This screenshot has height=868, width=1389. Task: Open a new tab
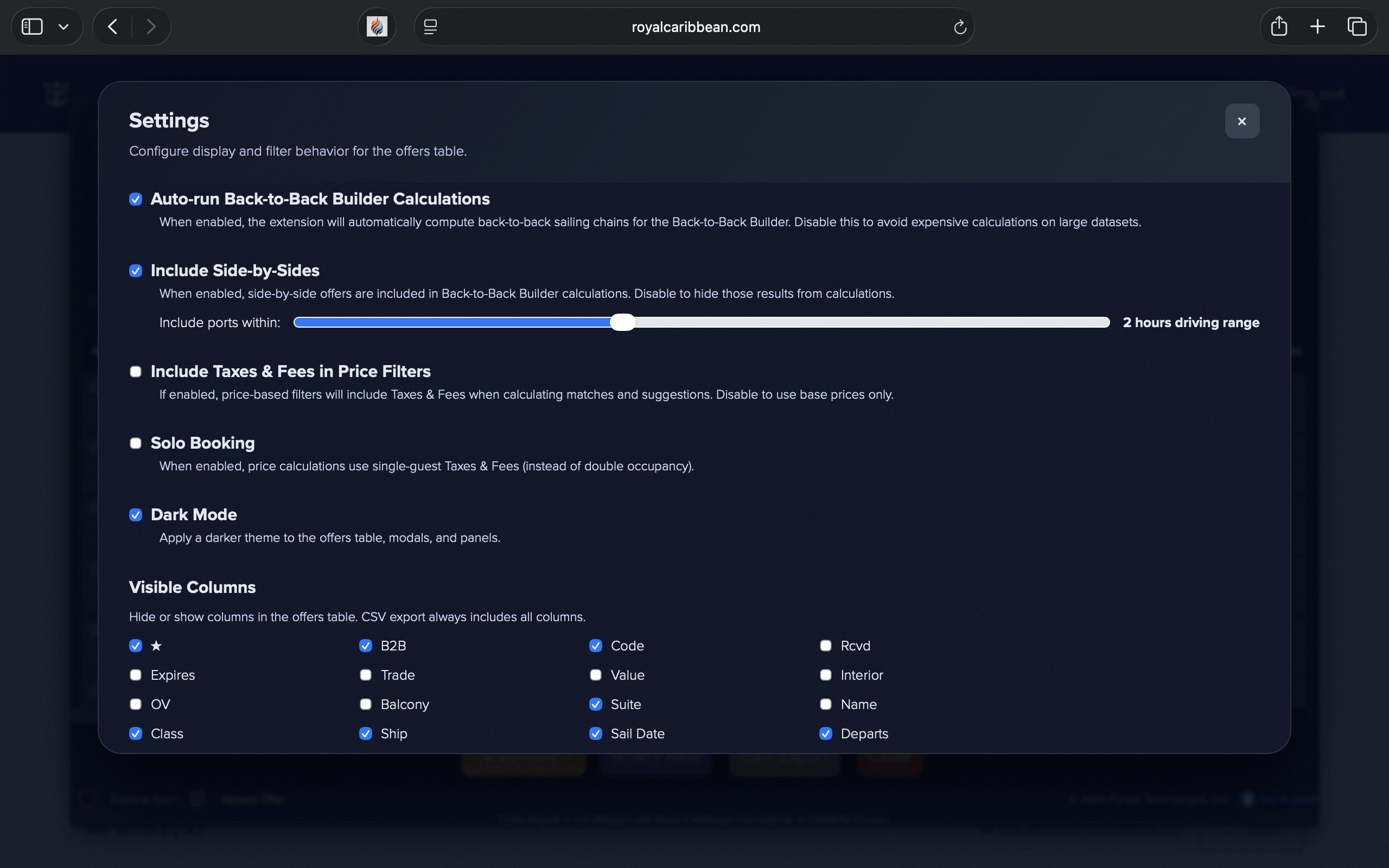click(x=1317, y=26)
